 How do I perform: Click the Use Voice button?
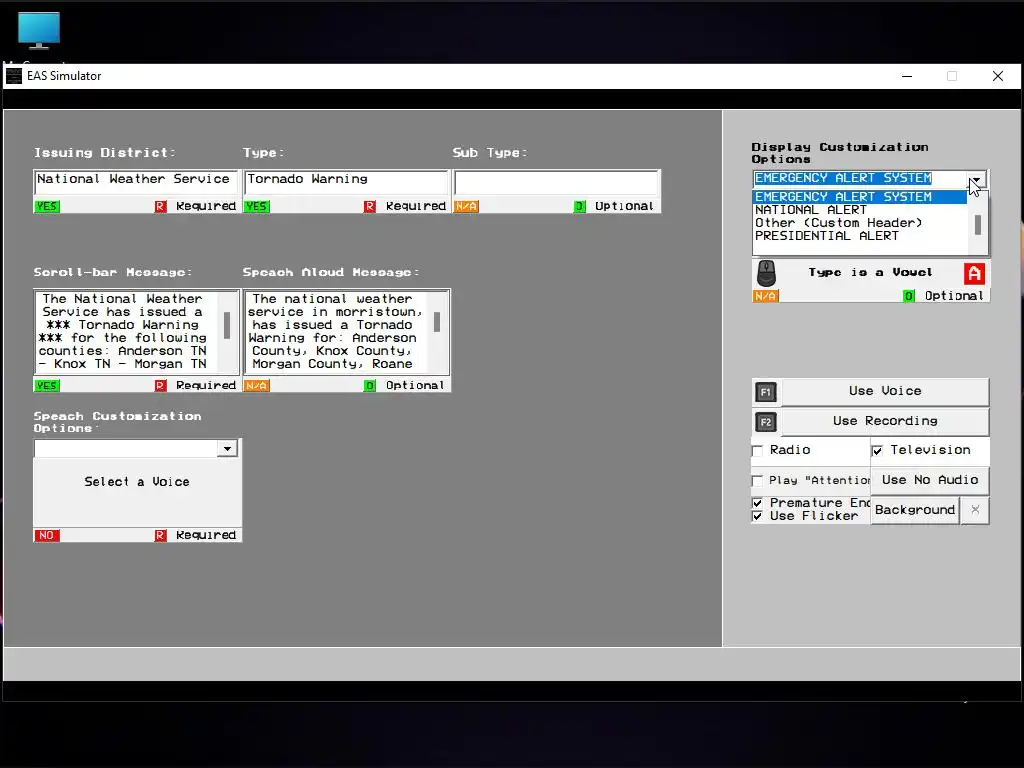tap(885, 391)
